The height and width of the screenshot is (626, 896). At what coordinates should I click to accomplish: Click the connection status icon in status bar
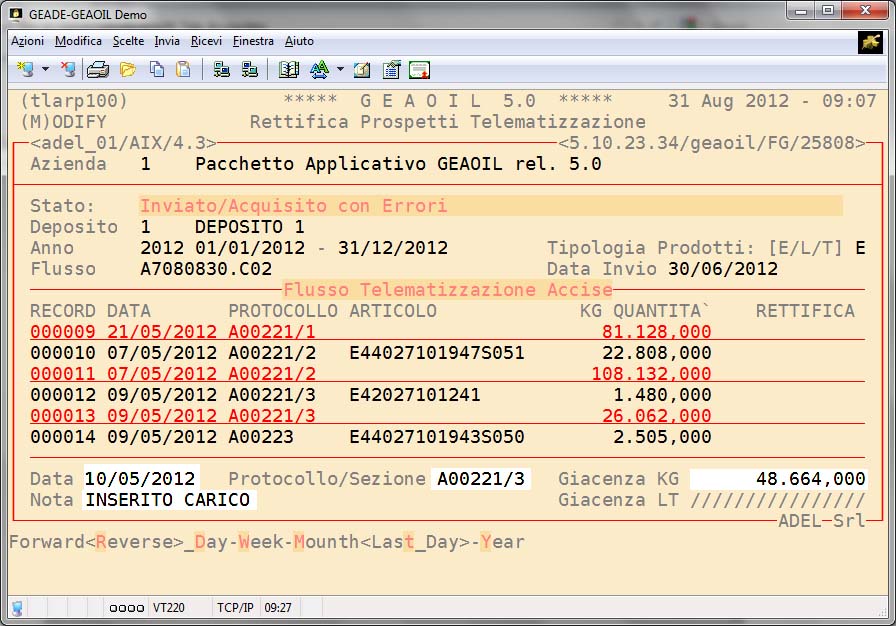click(x=17, y=607)
